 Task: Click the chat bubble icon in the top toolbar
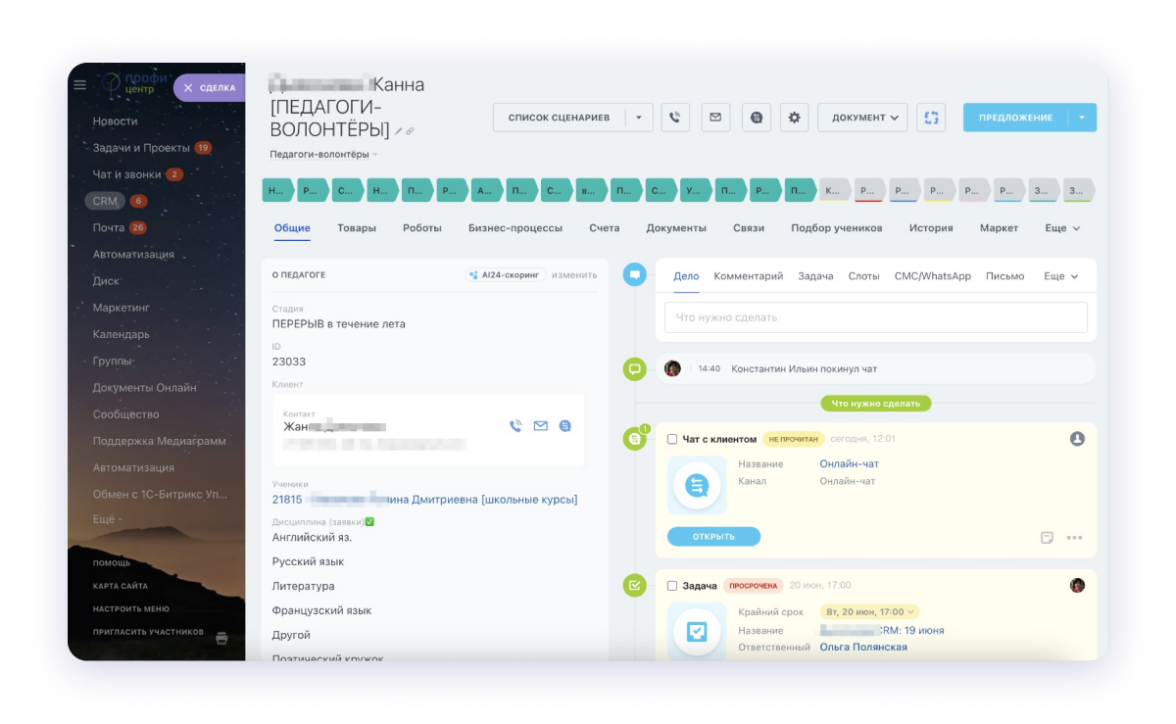pyautogui.click(x=756, y=118)
